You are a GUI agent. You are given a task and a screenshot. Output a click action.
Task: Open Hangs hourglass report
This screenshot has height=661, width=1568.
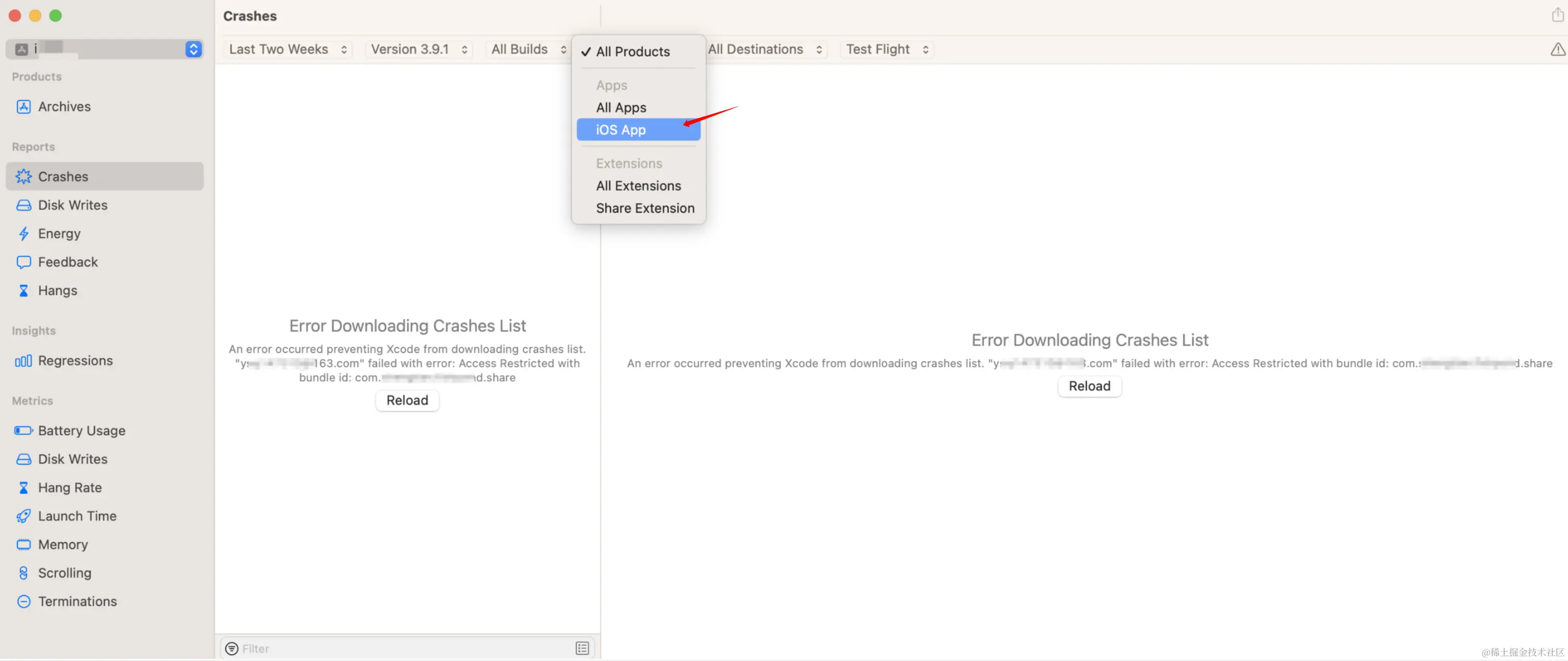tap(23, 291)
